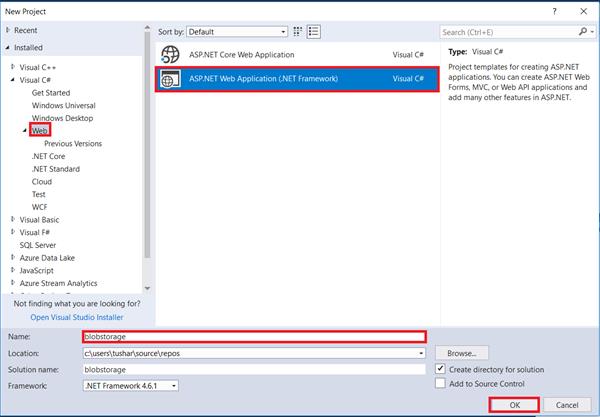Click the ASP.NET Web Application (.NET Framework) template icon
The height and width of the screenshot is (417, 600).
(171, 79)
